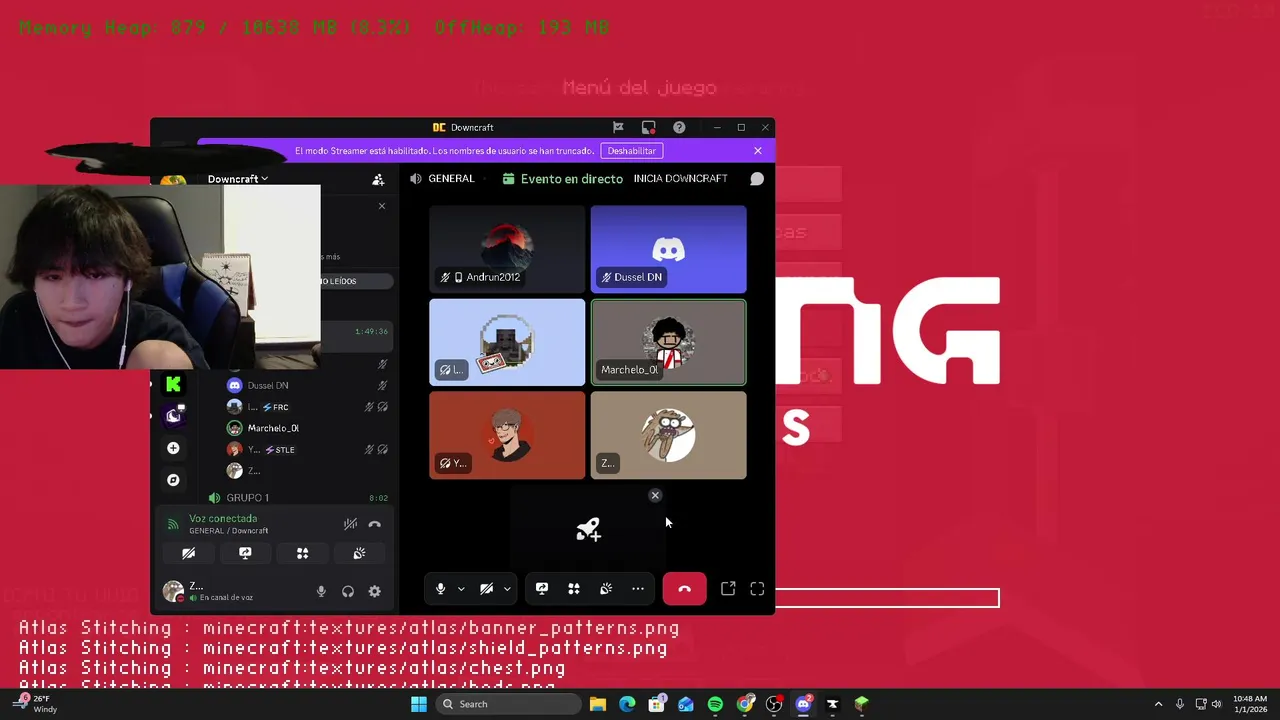
Task: Open activities icon in left voice panel
Action: click(x=302, y=553)
